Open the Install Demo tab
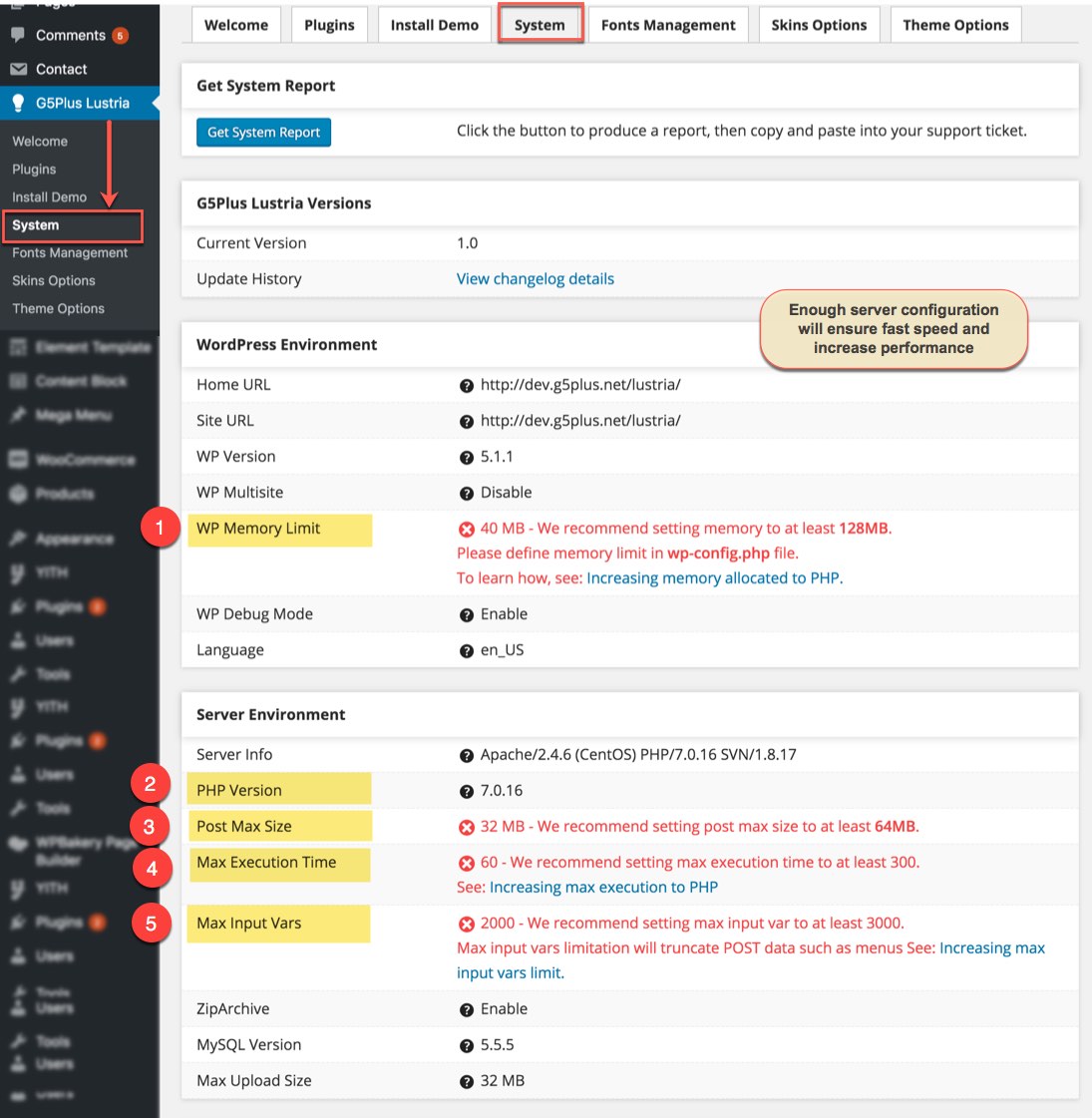The width and height of the screenshot is (1092, 1118). (x=434, y=25)
